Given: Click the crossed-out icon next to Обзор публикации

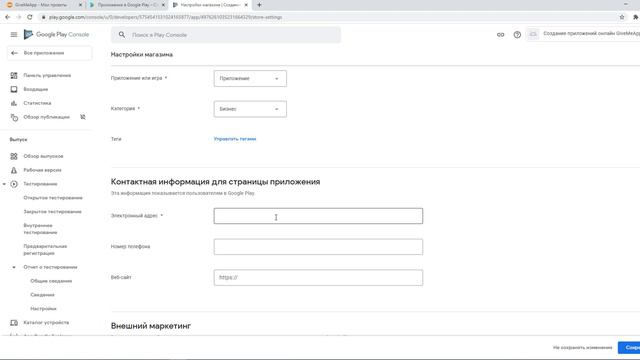Looking at the screenshot, I should [x=83, y=117].
